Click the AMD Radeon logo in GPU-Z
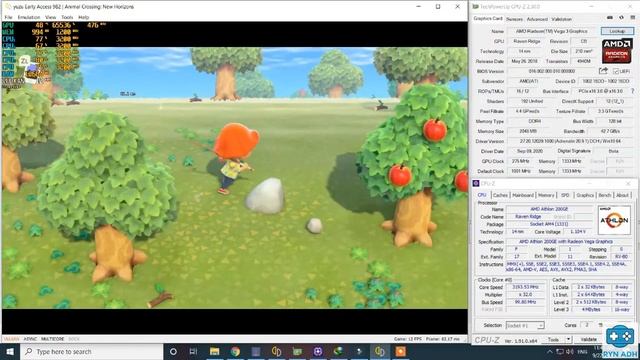Screen dimensions: 640x360 click(x=617, y=51)
